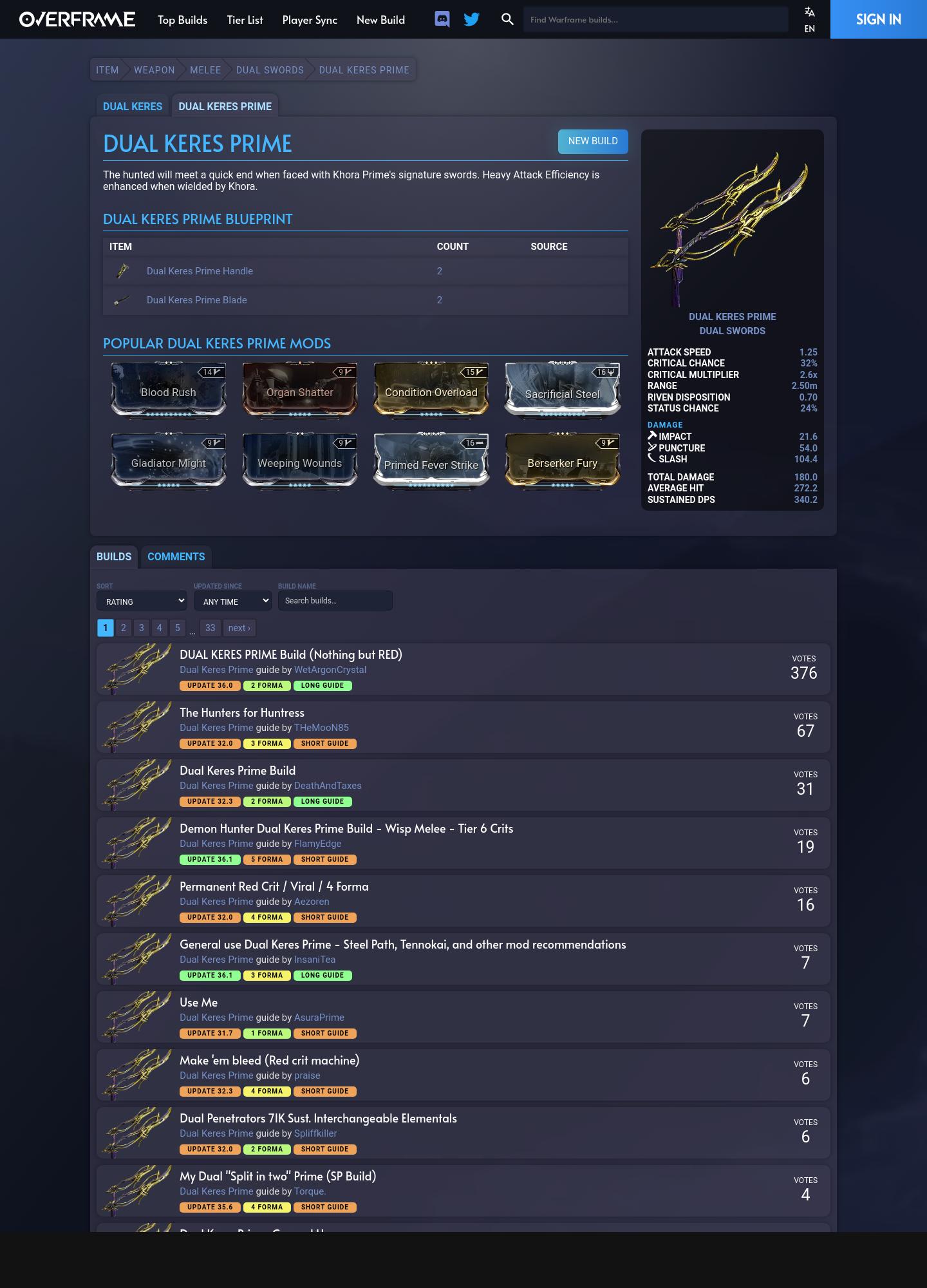
Task: Select the Sacrificial Steel mod card
Action: tap(563, 390)
